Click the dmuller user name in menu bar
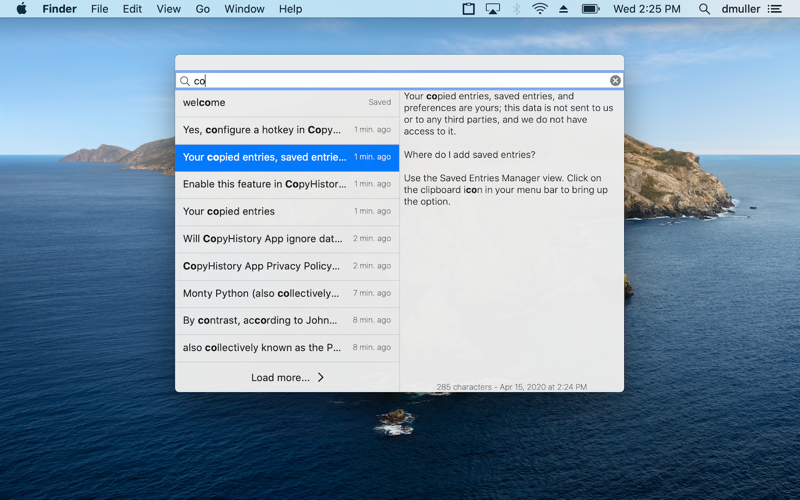This screenshot has height=500, width=800. 740,9
